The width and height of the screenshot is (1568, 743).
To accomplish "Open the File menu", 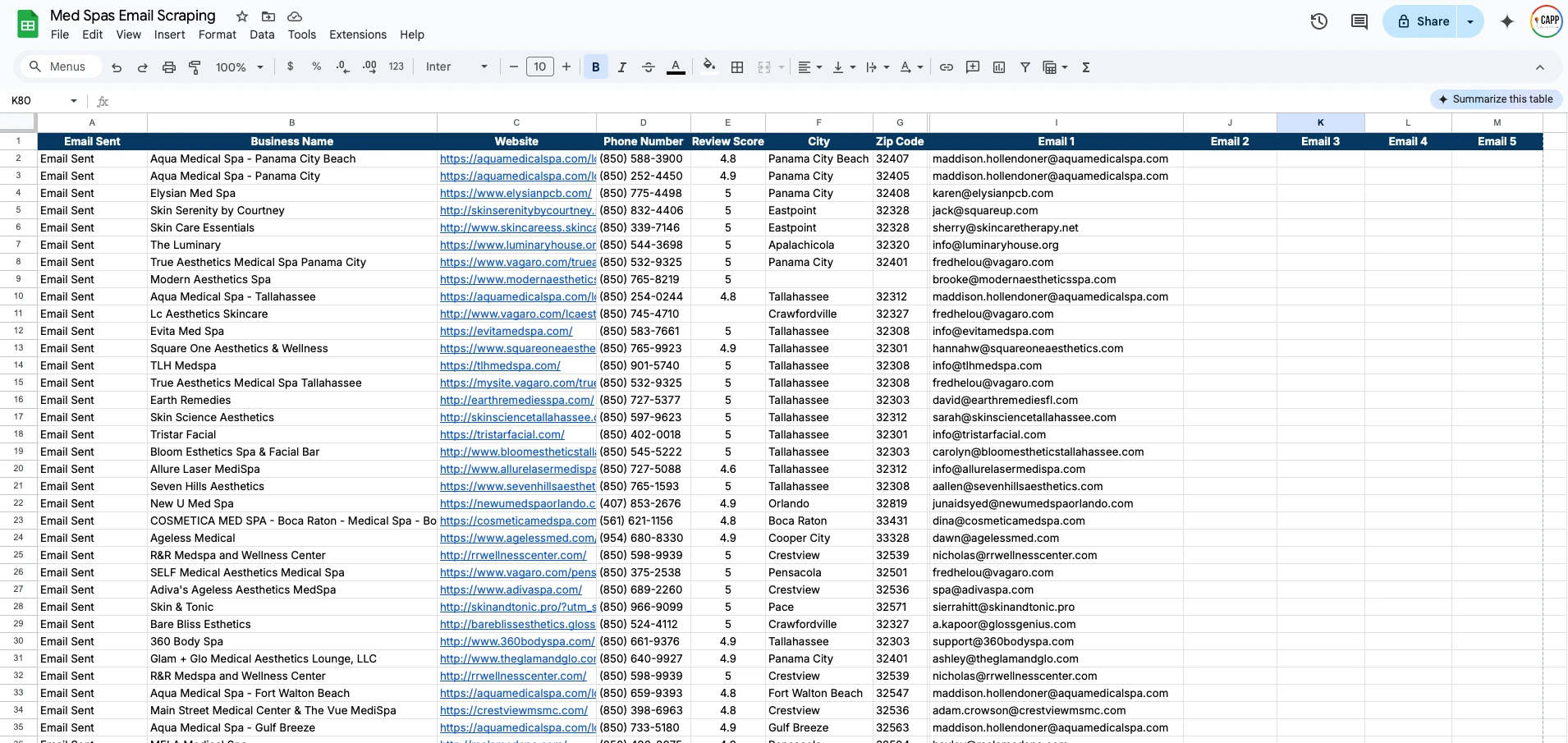I will 60,34.
